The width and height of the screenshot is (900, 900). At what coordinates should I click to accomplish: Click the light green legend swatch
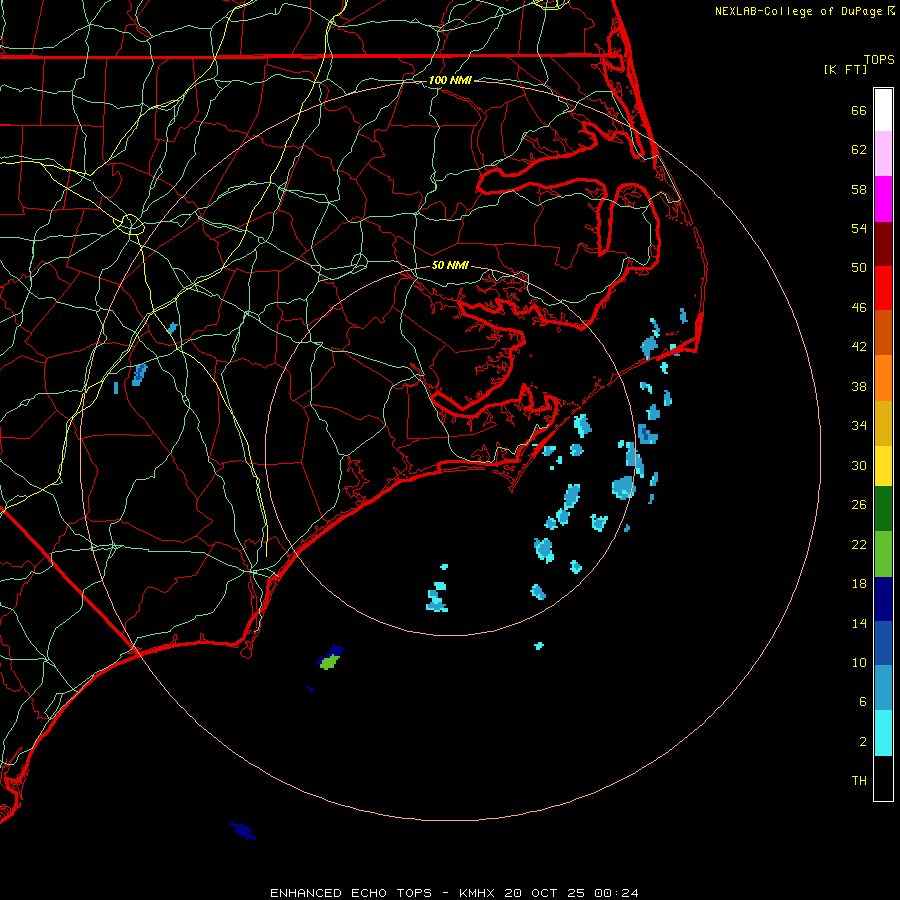click(x=883, y=554)
